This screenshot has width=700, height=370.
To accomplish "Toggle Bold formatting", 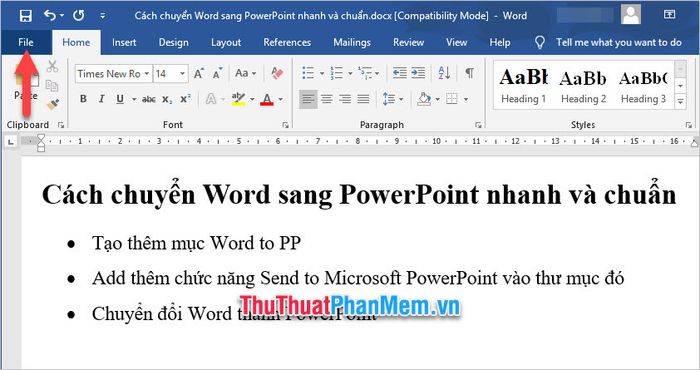I will coord(83,99).
